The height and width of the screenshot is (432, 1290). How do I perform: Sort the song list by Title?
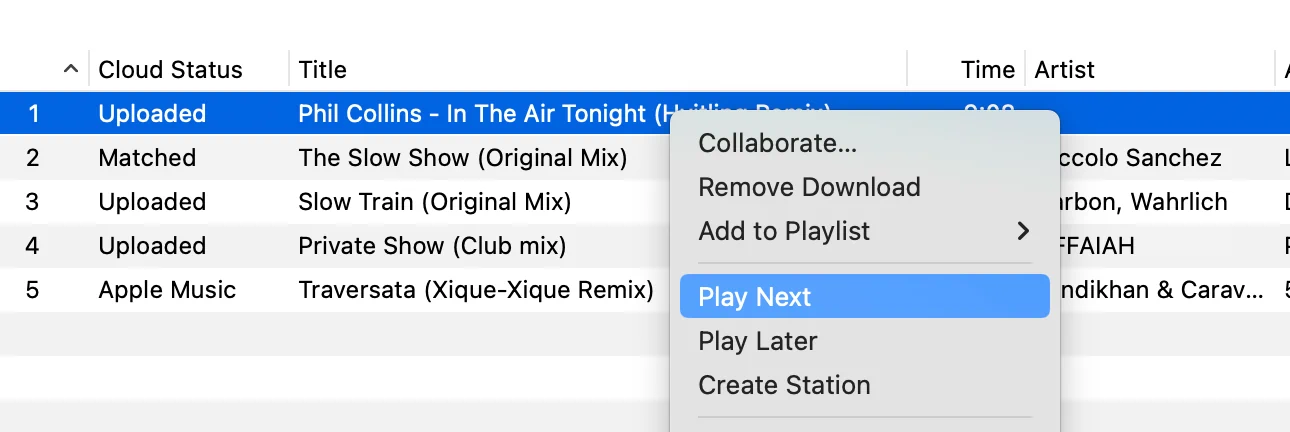pyautogui.click(x=322, y=70)
